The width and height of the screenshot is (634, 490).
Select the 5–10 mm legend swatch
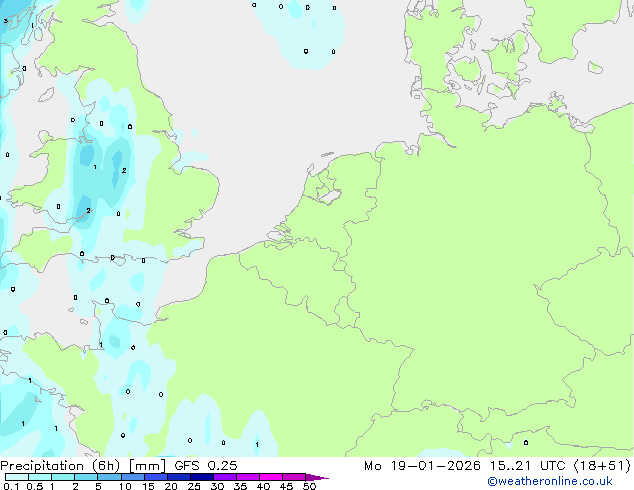pyautogui.click(x=109, y=477)
